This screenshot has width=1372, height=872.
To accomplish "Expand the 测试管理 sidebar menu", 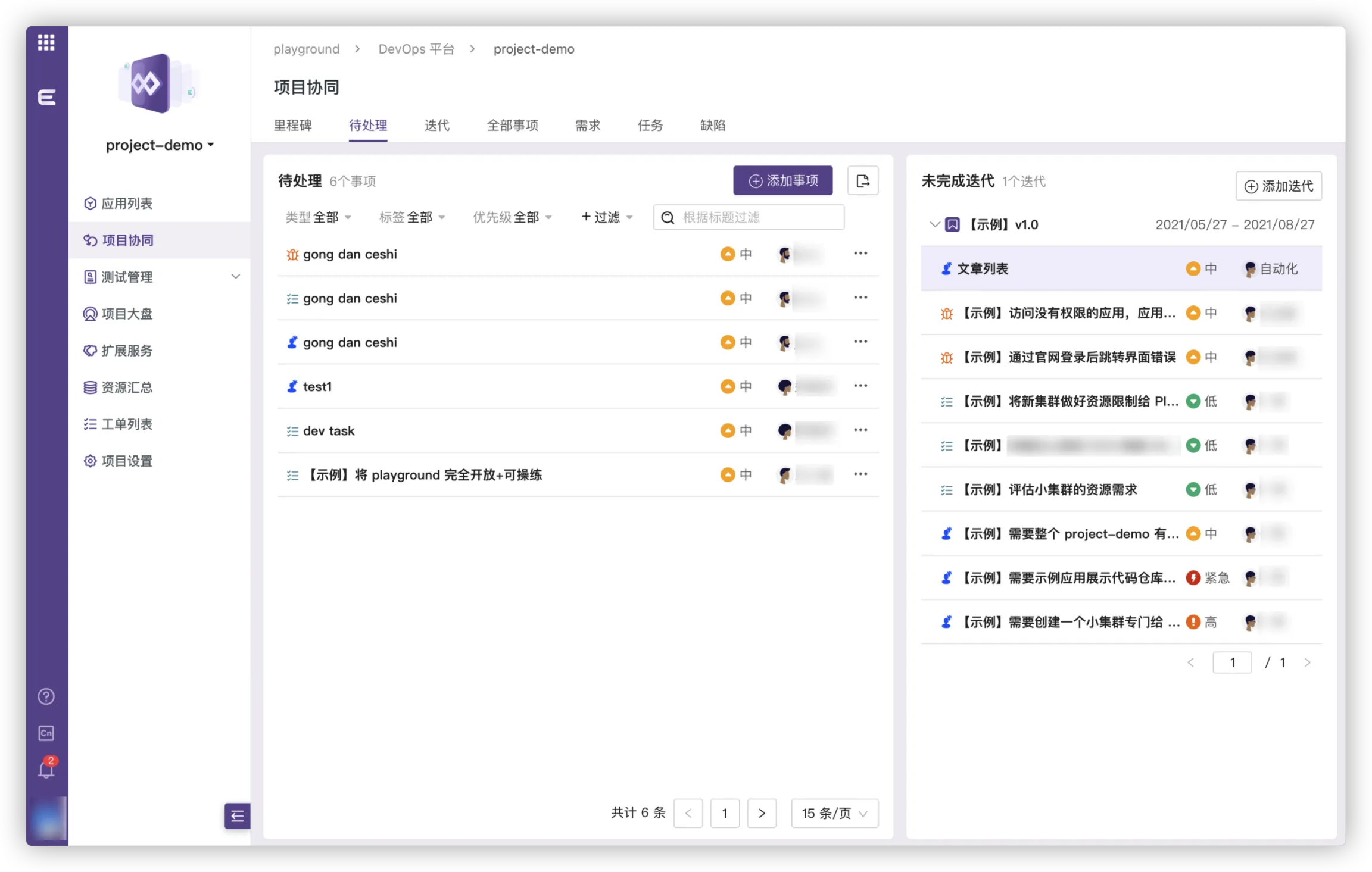I will (235, 277).
